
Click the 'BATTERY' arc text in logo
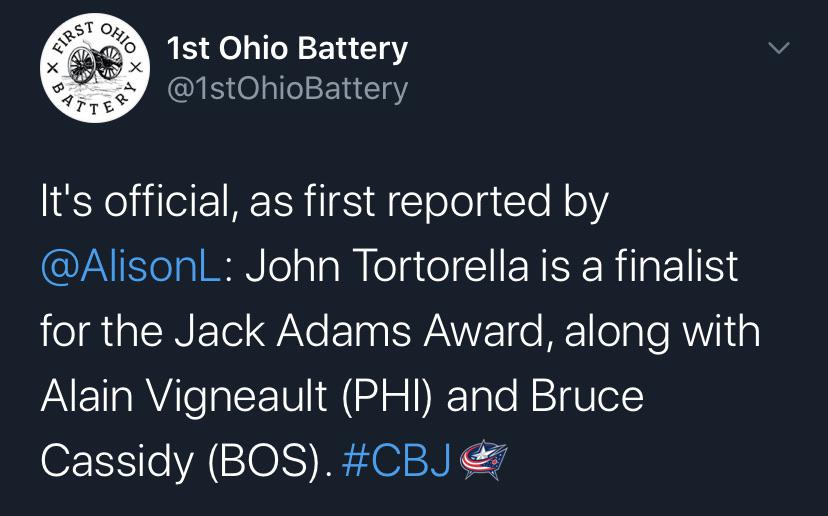[x=95, y=100]
